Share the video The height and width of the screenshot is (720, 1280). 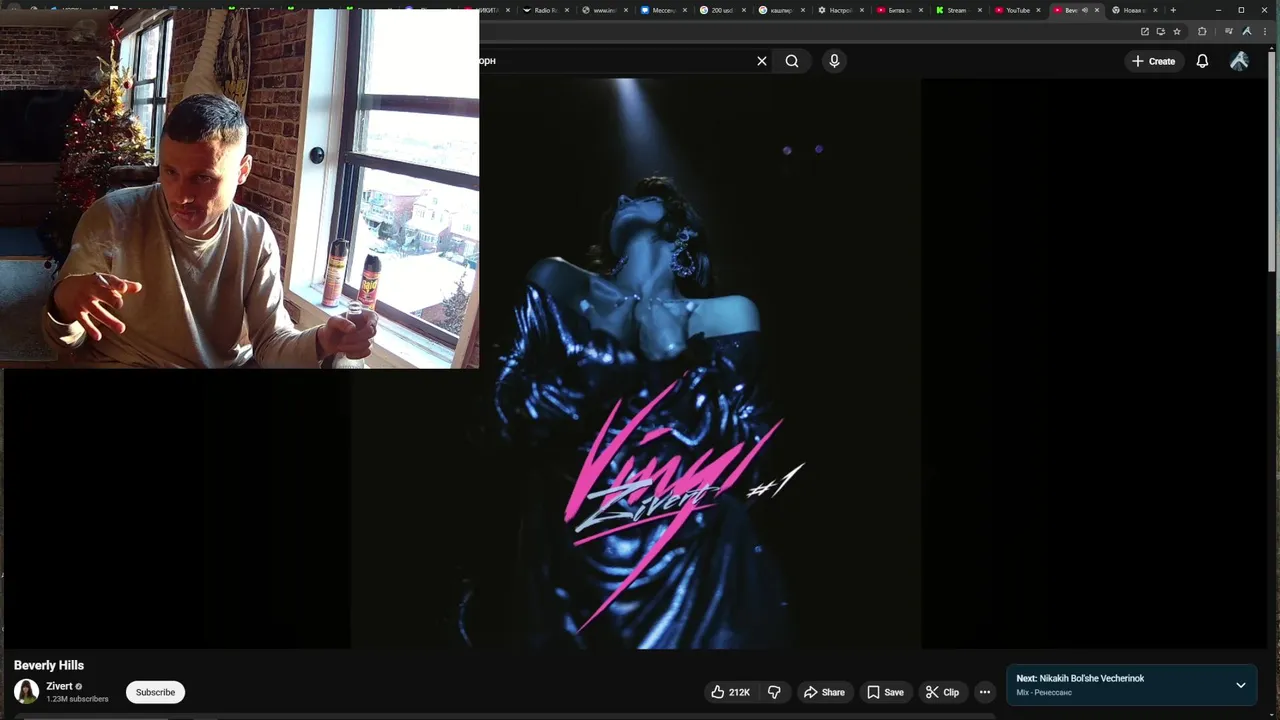[824, 692]
